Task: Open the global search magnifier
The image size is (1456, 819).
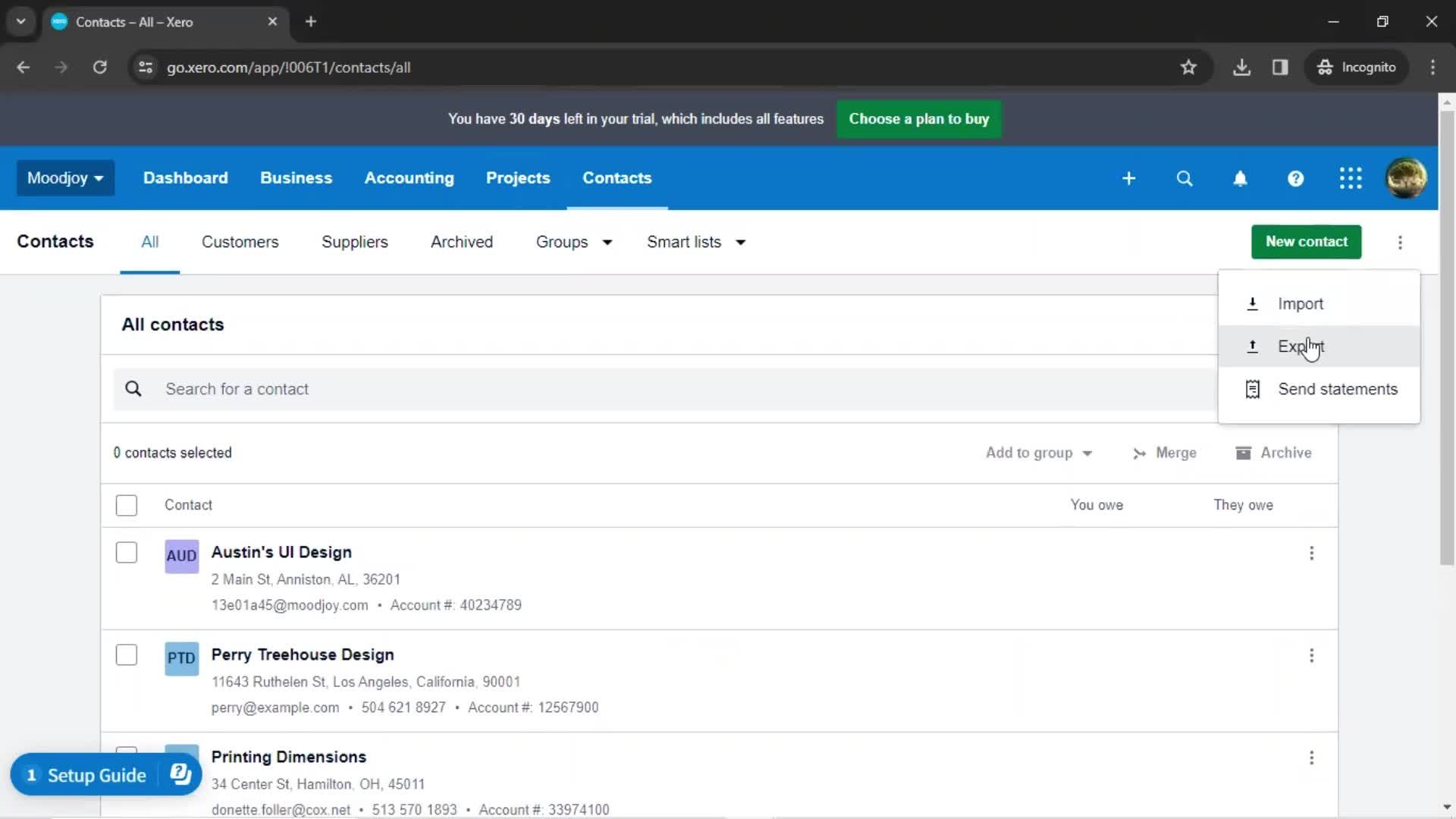Action: (x=1185, y=178)
